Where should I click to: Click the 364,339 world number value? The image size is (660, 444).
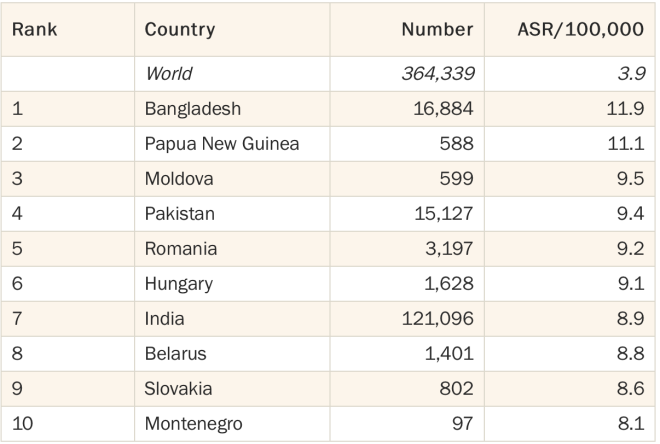point(438,74)
